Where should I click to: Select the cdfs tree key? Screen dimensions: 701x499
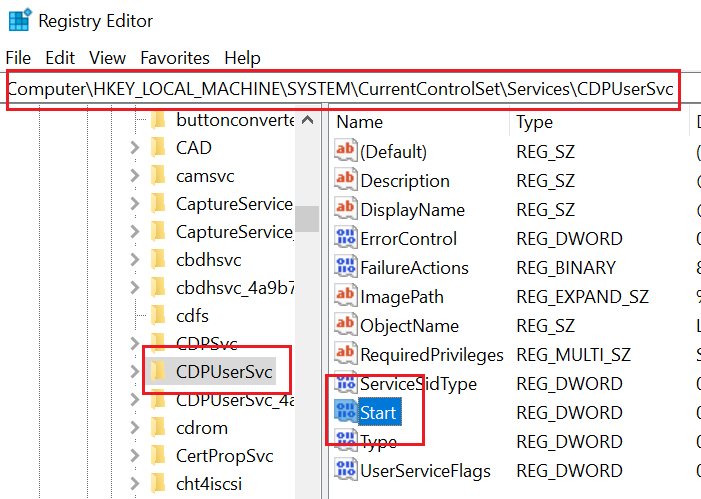[192, 316]
